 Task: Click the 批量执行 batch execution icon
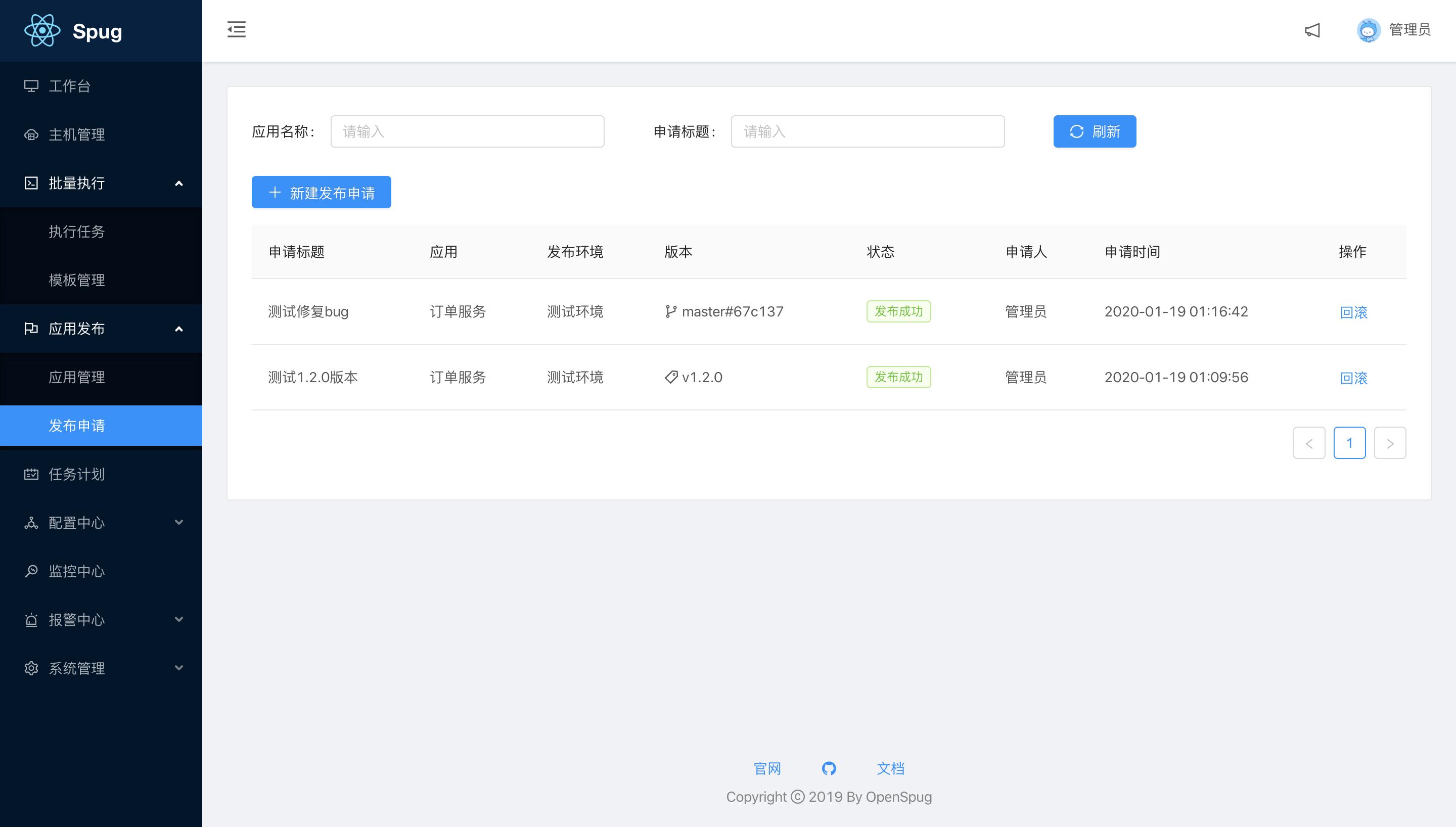(31, 183)
